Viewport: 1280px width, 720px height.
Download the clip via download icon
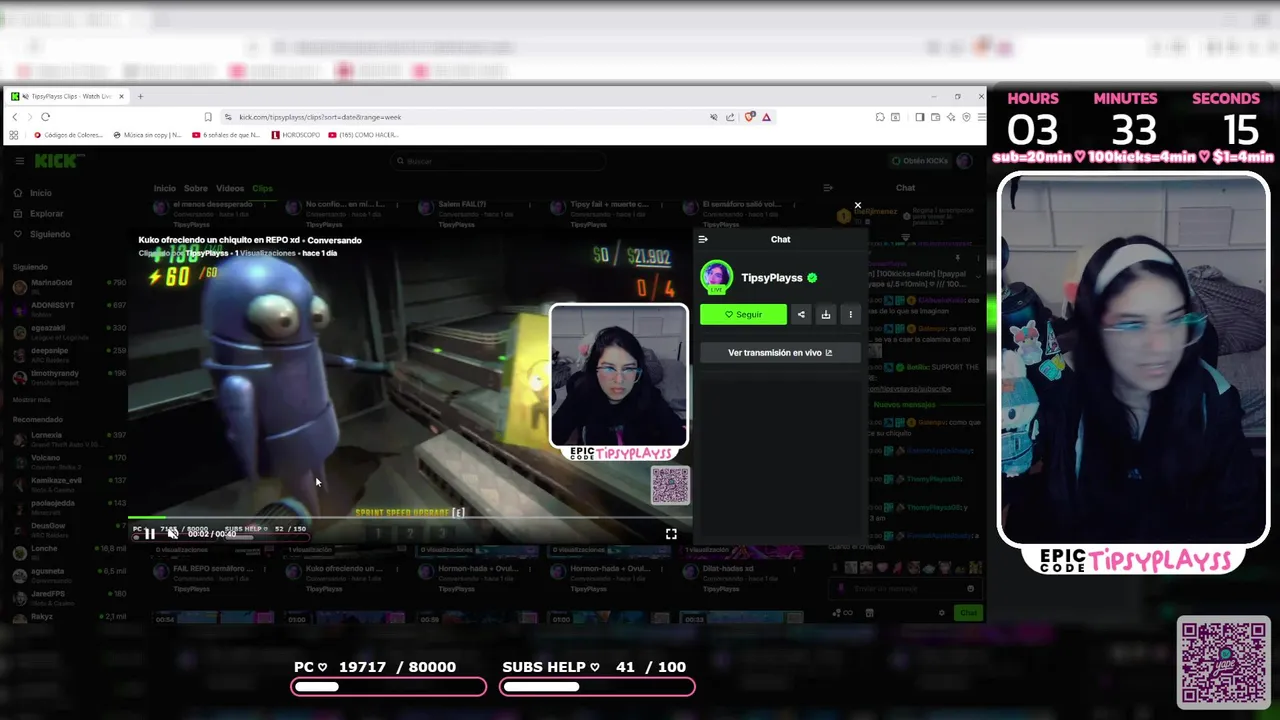826,314
